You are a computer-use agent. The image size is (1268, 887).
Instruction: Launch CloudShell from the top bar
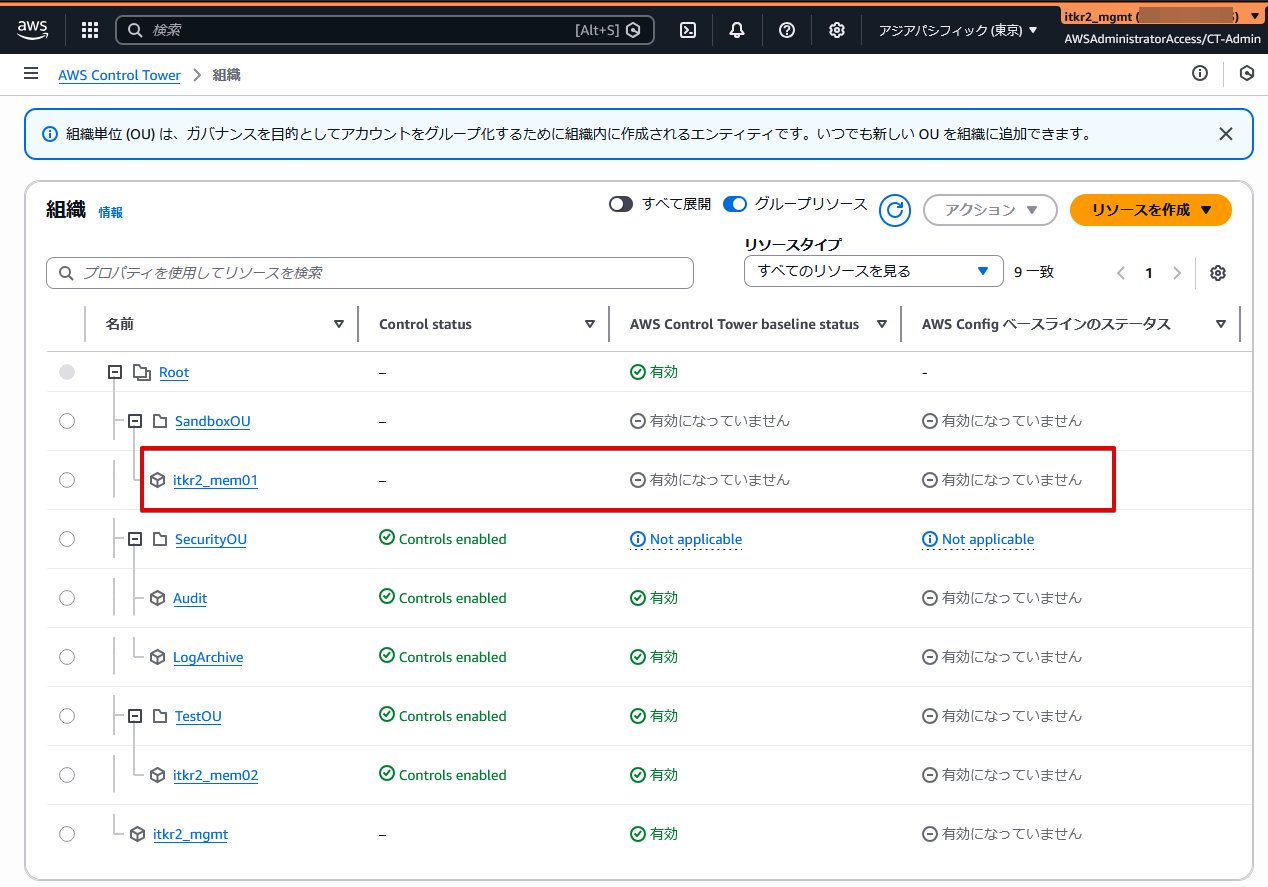[x=688, y=30]
